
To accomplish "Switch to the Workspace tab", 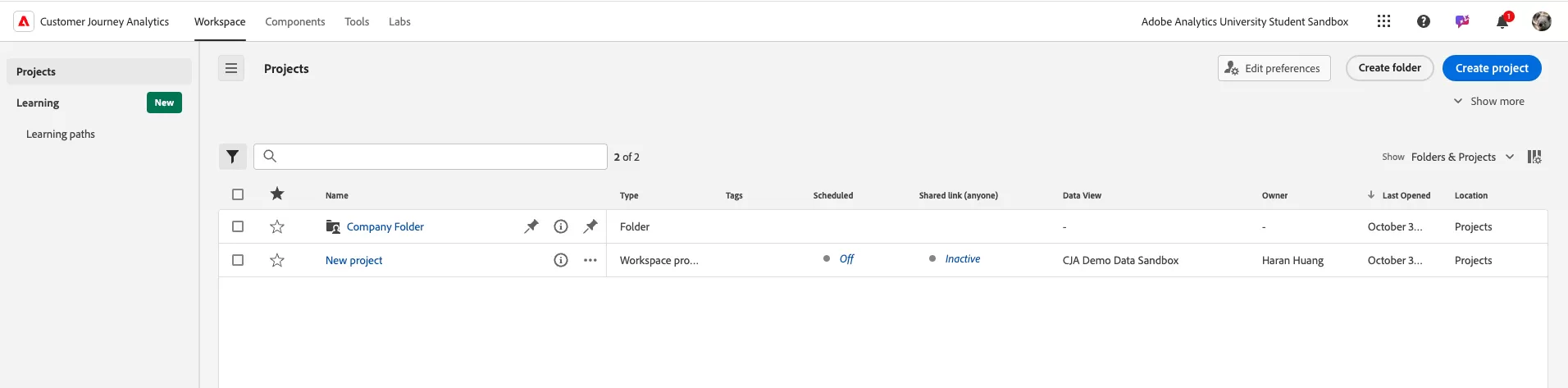I will click(220, 21).
